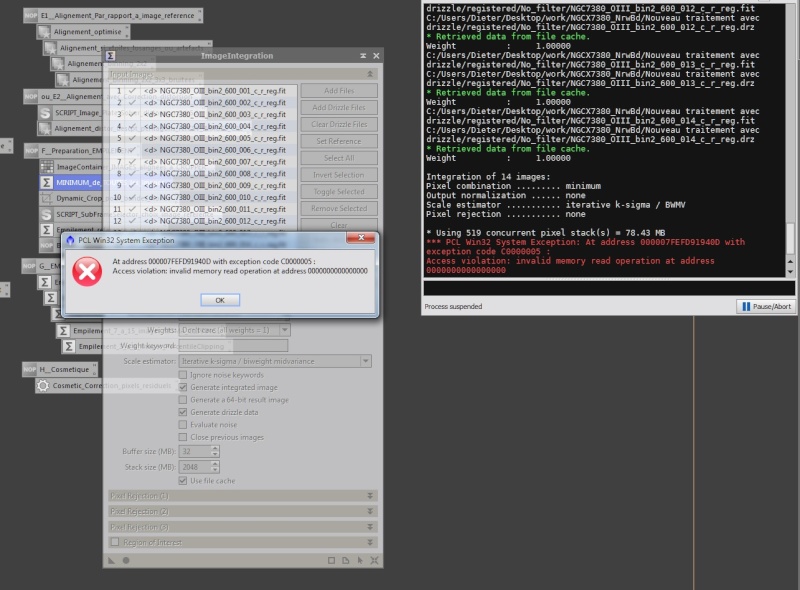The width and height of the screenshot is (800, 590).
Task: Click gear icon of Cosmetic_Corre process
Action: click(43, 386)
